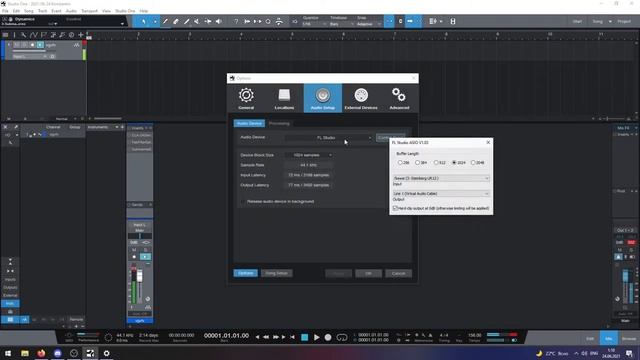This screenshot has height=360, width=640.
Task: Enable Release audio device in background
Action: [243, 202]
